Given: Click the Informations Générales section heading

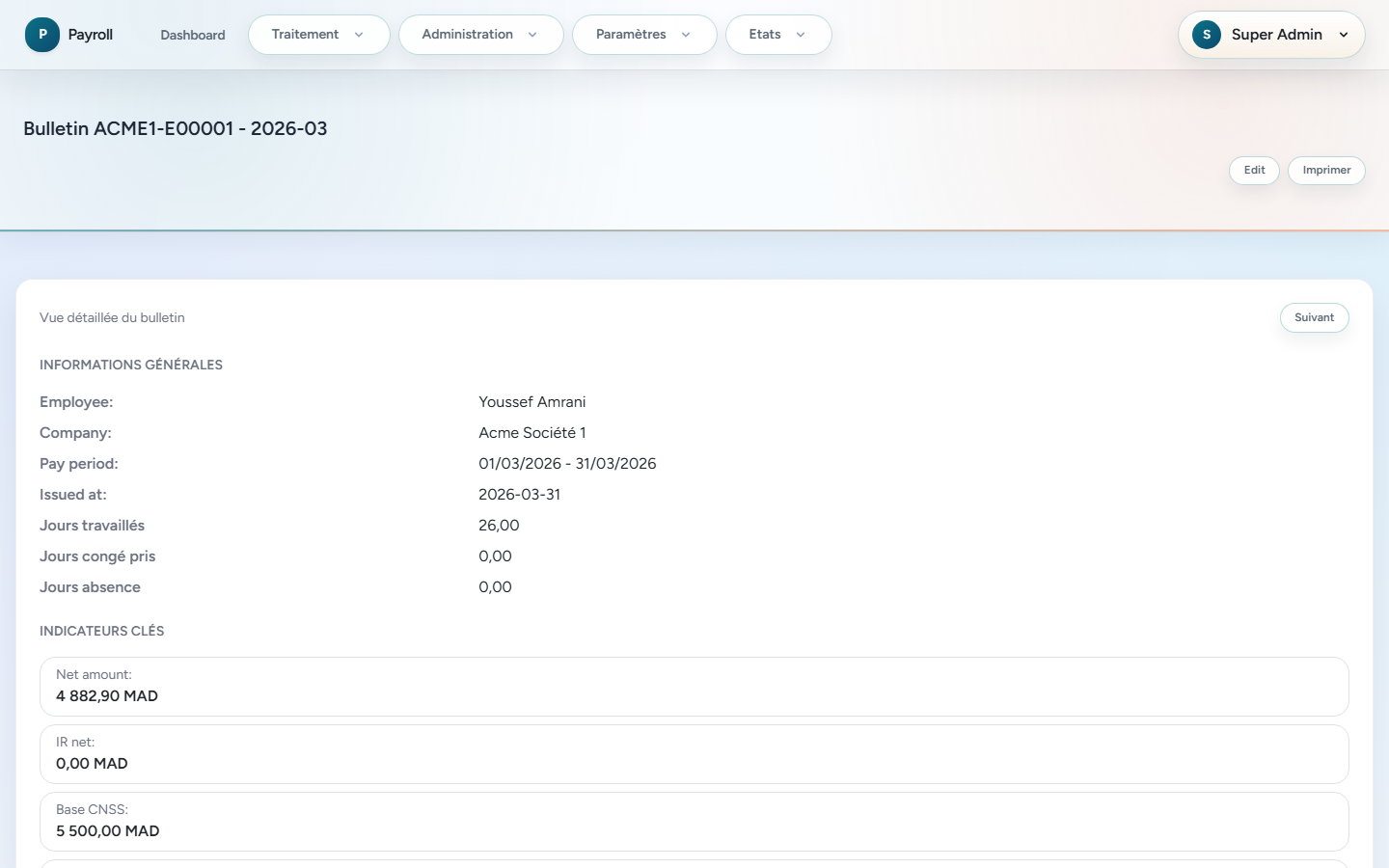Looking at the screenshot, I should pyautogui.click(x=131, y=365).
